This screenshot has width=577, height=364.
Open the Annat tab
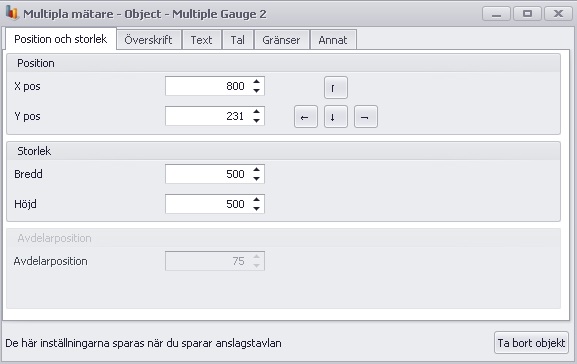coord(333,40)
